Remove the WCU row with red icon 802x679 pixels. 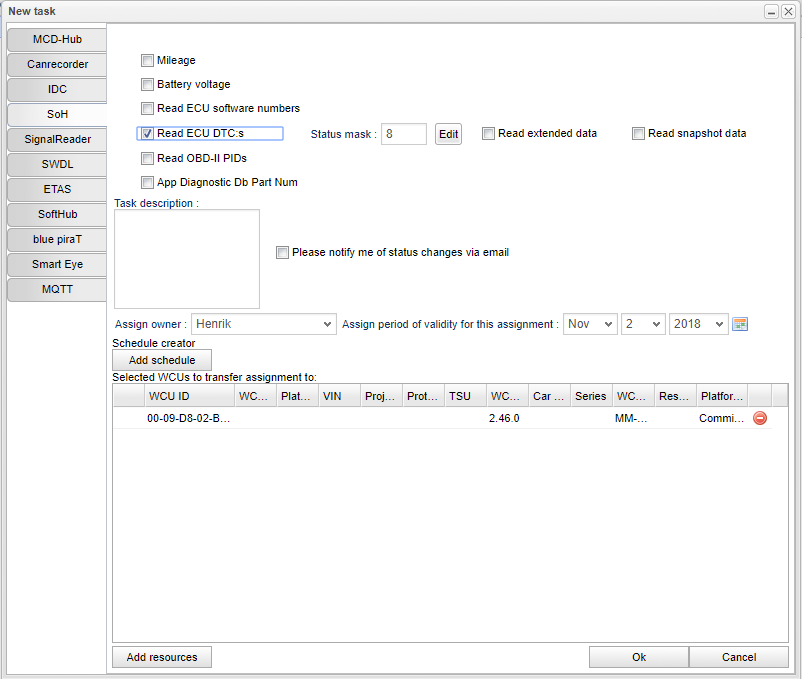point(760,419)
